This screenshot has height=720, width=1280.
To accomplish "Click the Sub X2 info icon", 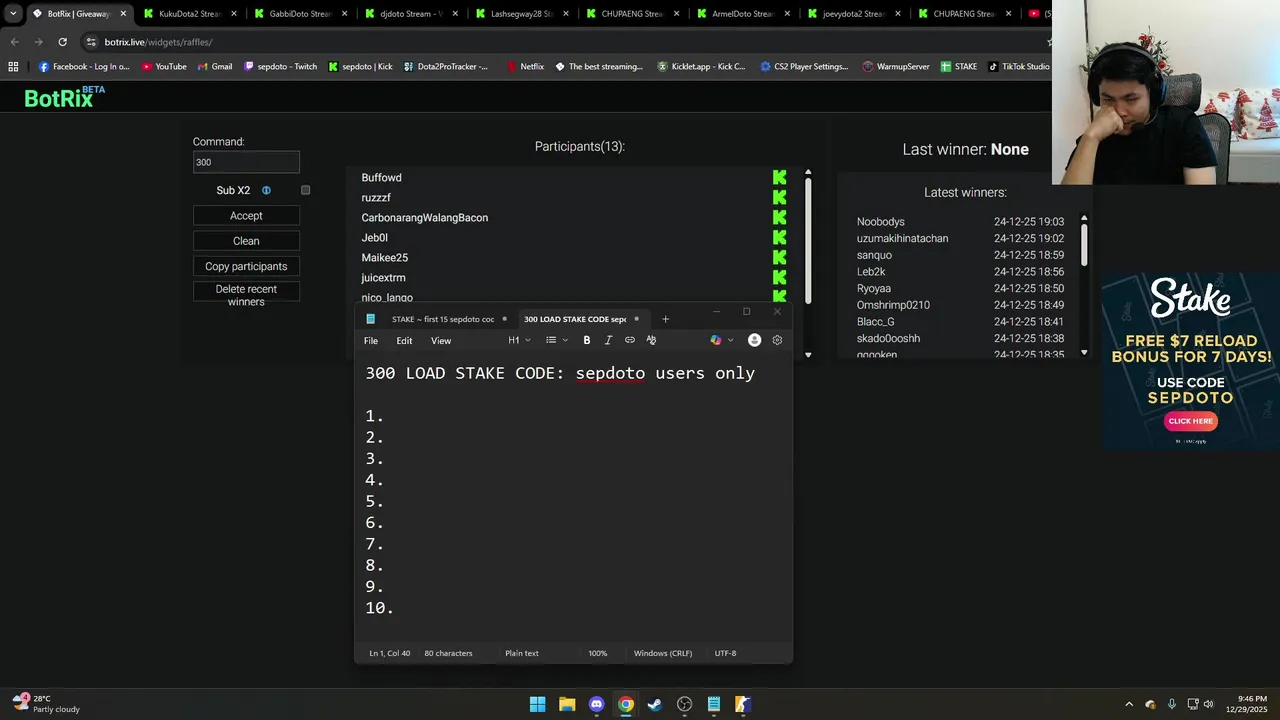I will tap(266, 190).
